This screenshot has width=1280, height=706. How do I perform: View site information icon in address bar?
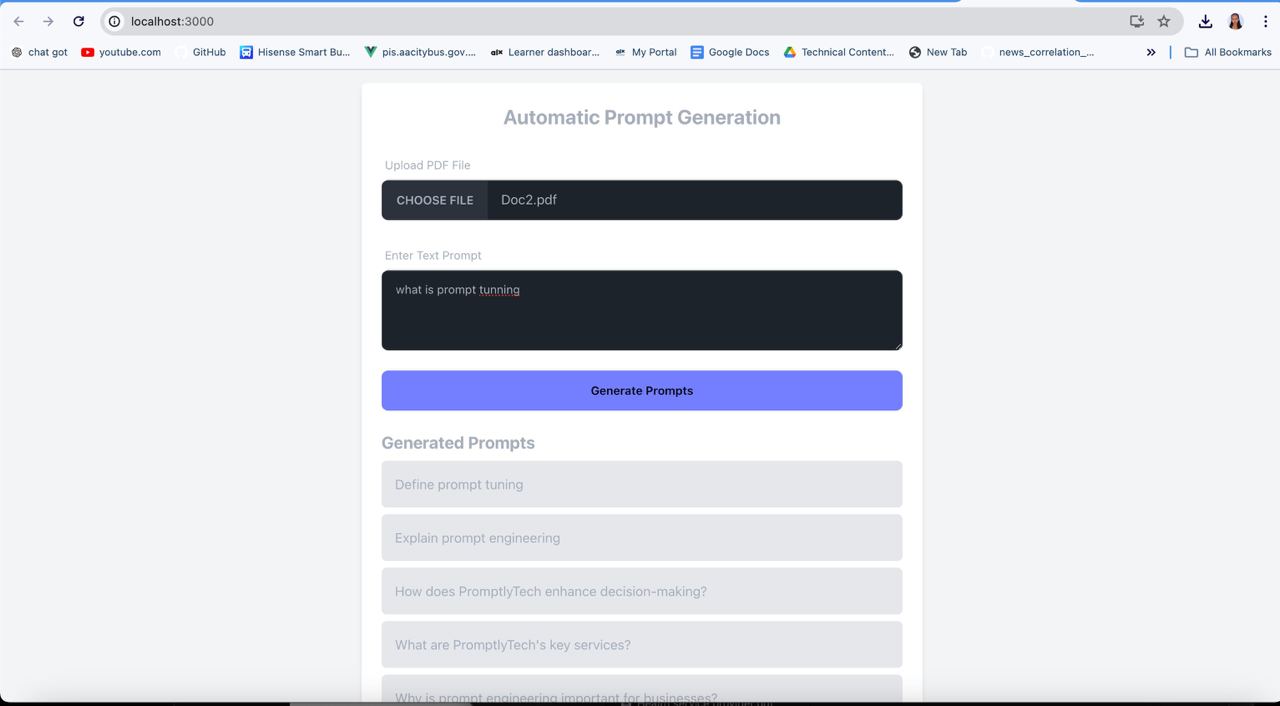(115, 21)
